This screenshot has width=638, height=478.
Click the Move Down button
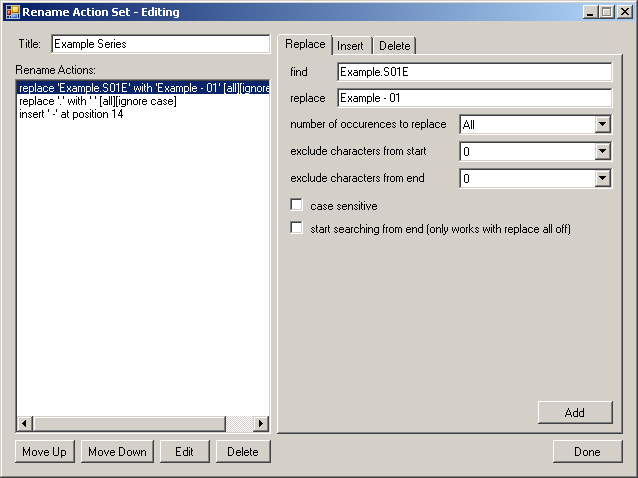click(x=117, y=451)
